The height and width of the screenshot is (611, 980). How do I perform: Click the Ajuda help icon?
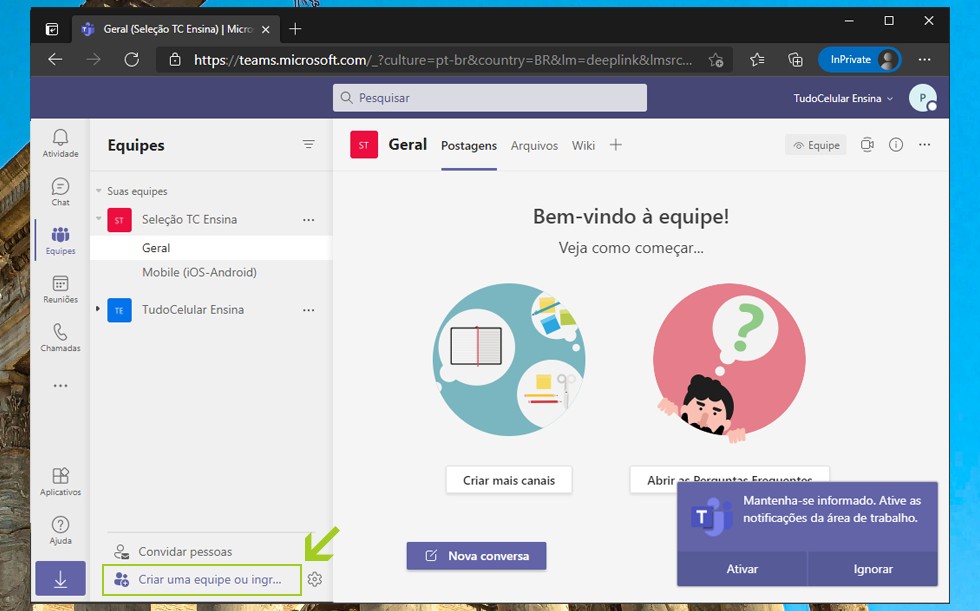[x=60, y=529]
